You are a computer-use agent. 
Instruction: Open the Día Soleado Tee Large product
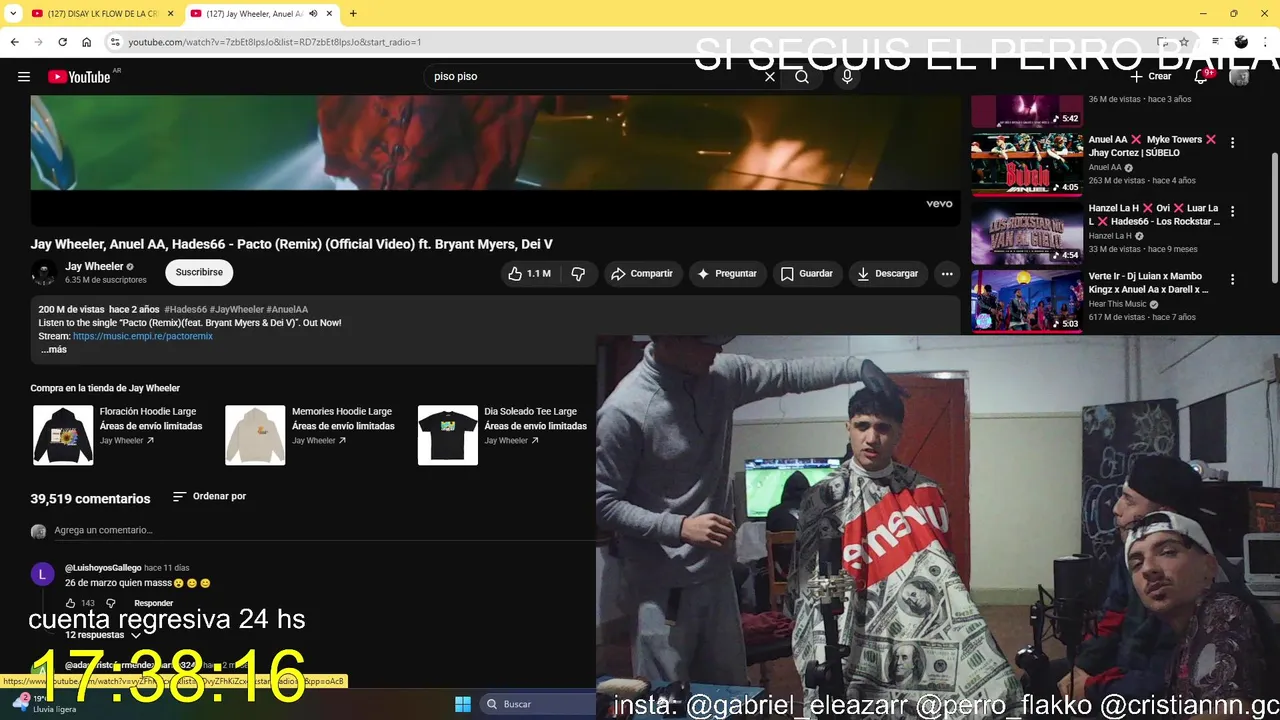[x=503, y=435]
